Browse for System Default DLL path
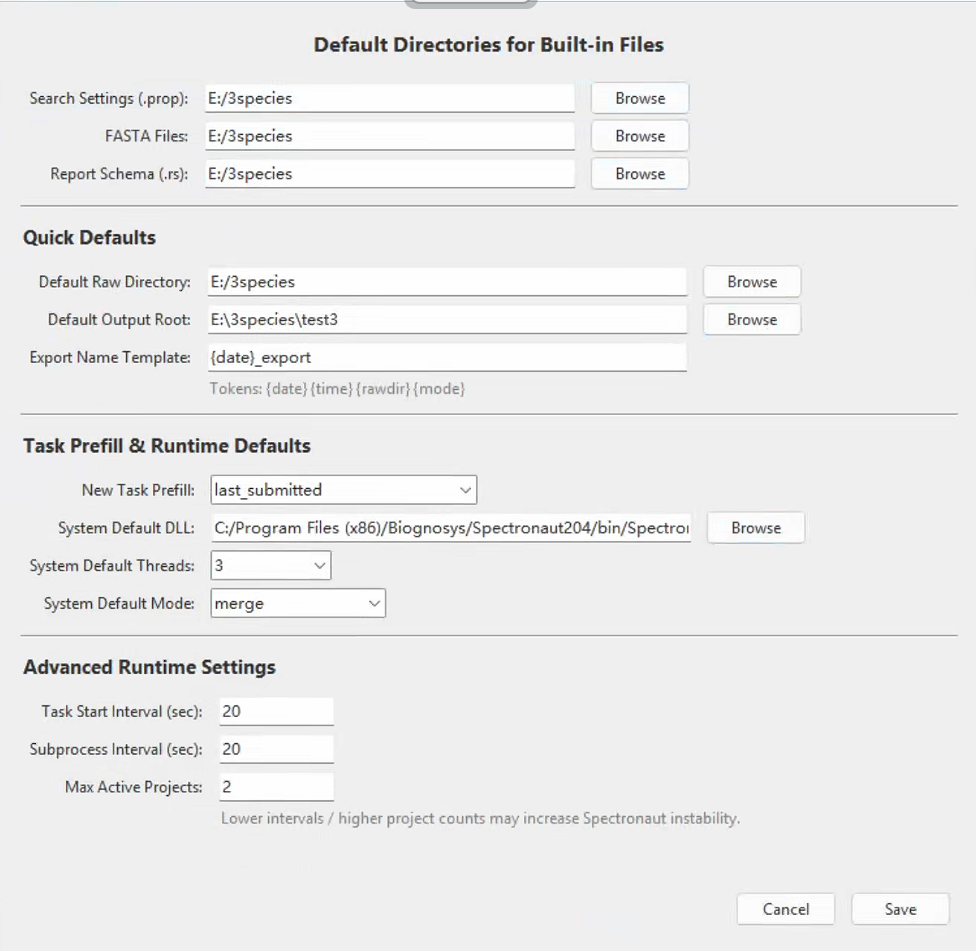Image resolution: width=976 pixels, height=951 pixels. 756,528
